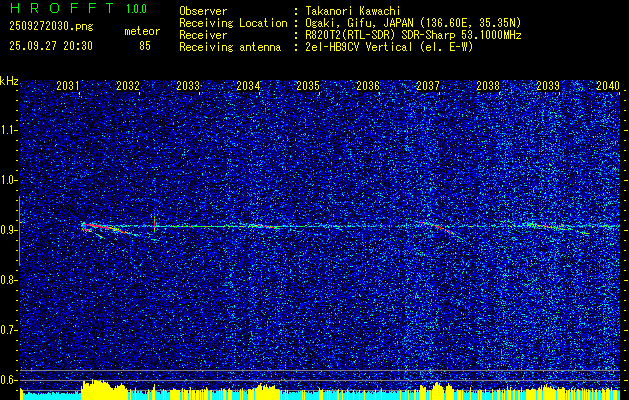Click the 0.8 frequency axis label

pyautogui.click(x=9, y=280)
